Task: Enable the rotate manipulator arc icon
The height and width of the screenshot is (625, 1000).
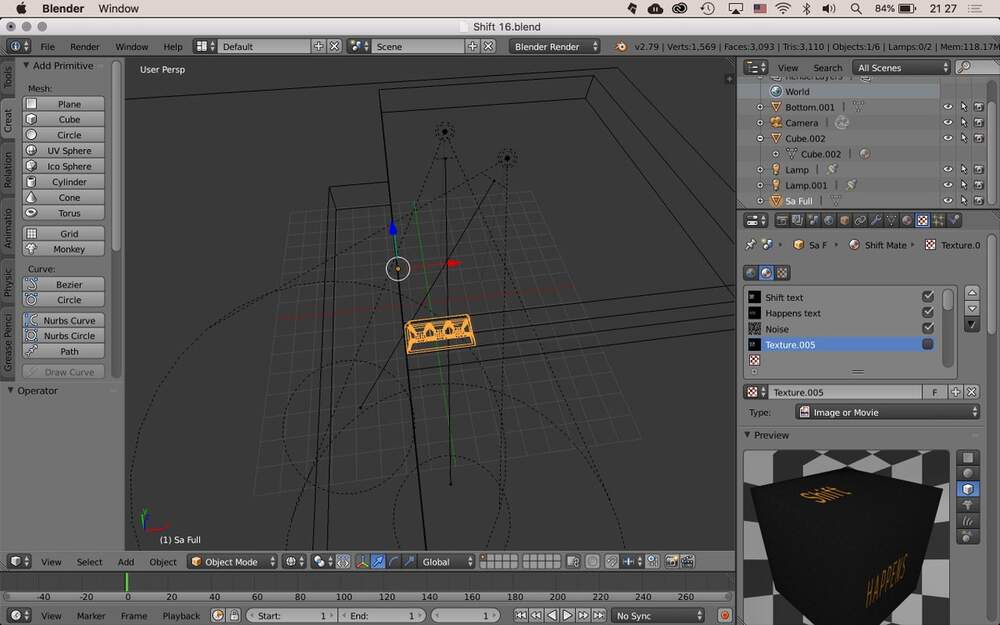Action: tap(393, 562)
